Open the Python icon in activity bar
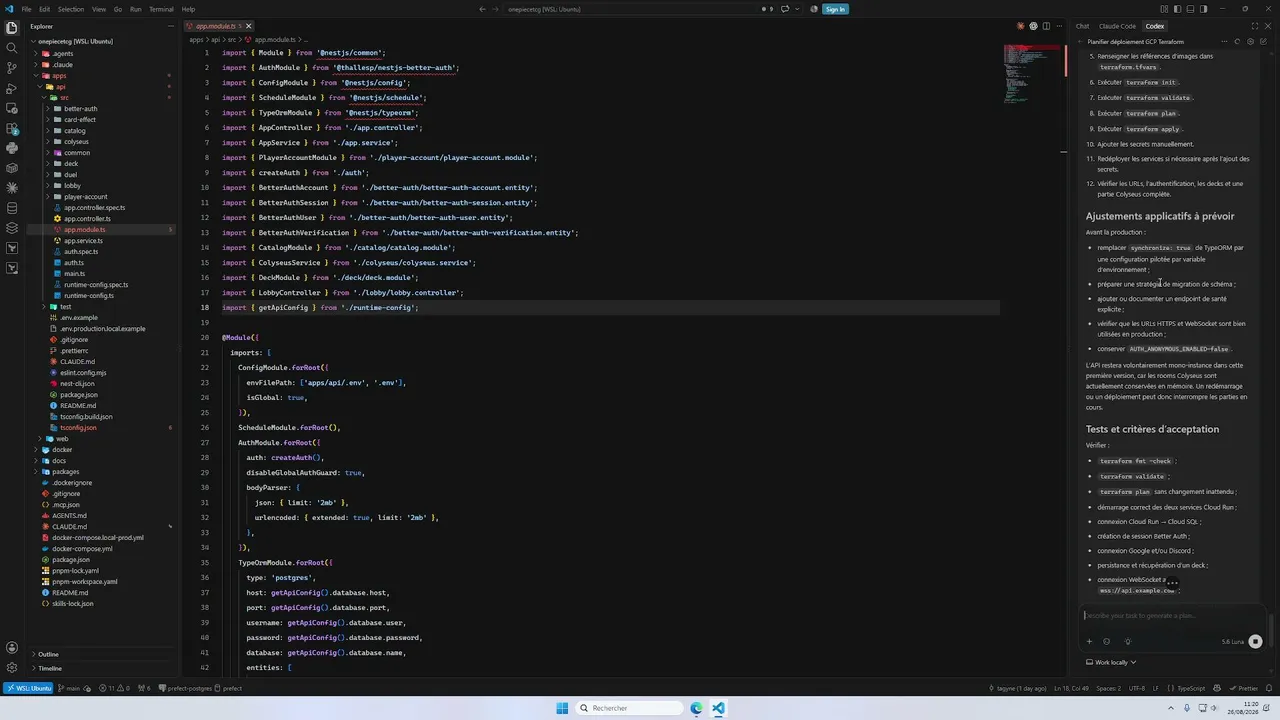The width and height of the screenshot is (1280, 720). click(12, 148)
